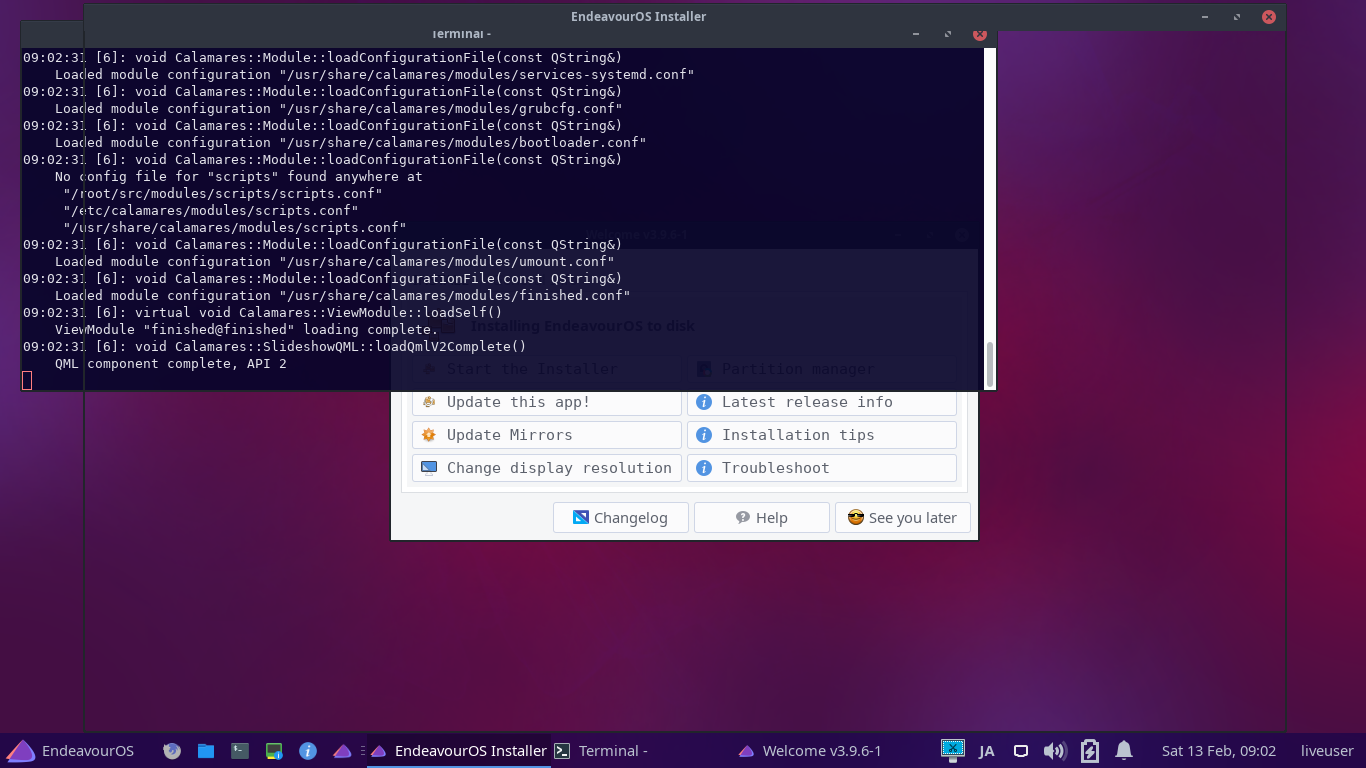The height and width of the screenshot is (768, 1366).
Task: Maximize the Terminal window
Action: (948, 34)
